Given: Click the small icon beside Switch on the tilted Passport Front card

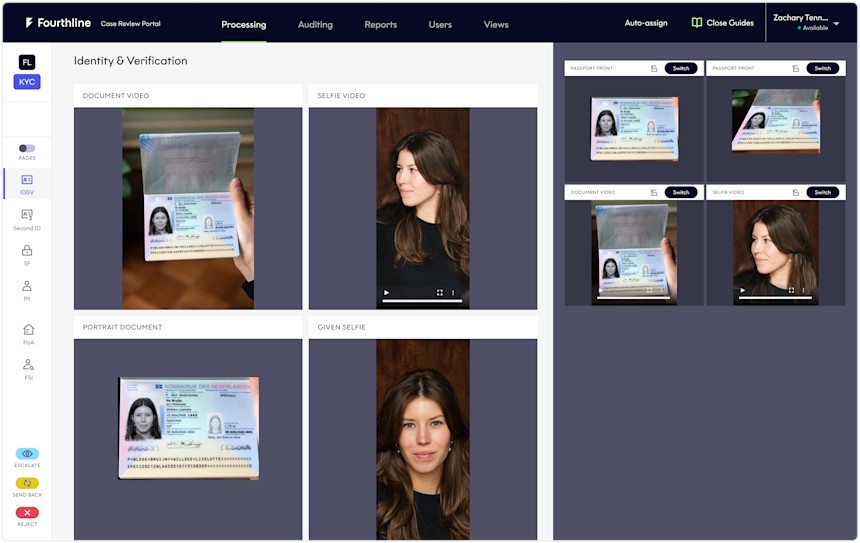Looking at the screenshot, I should click(x=795, y=69).
